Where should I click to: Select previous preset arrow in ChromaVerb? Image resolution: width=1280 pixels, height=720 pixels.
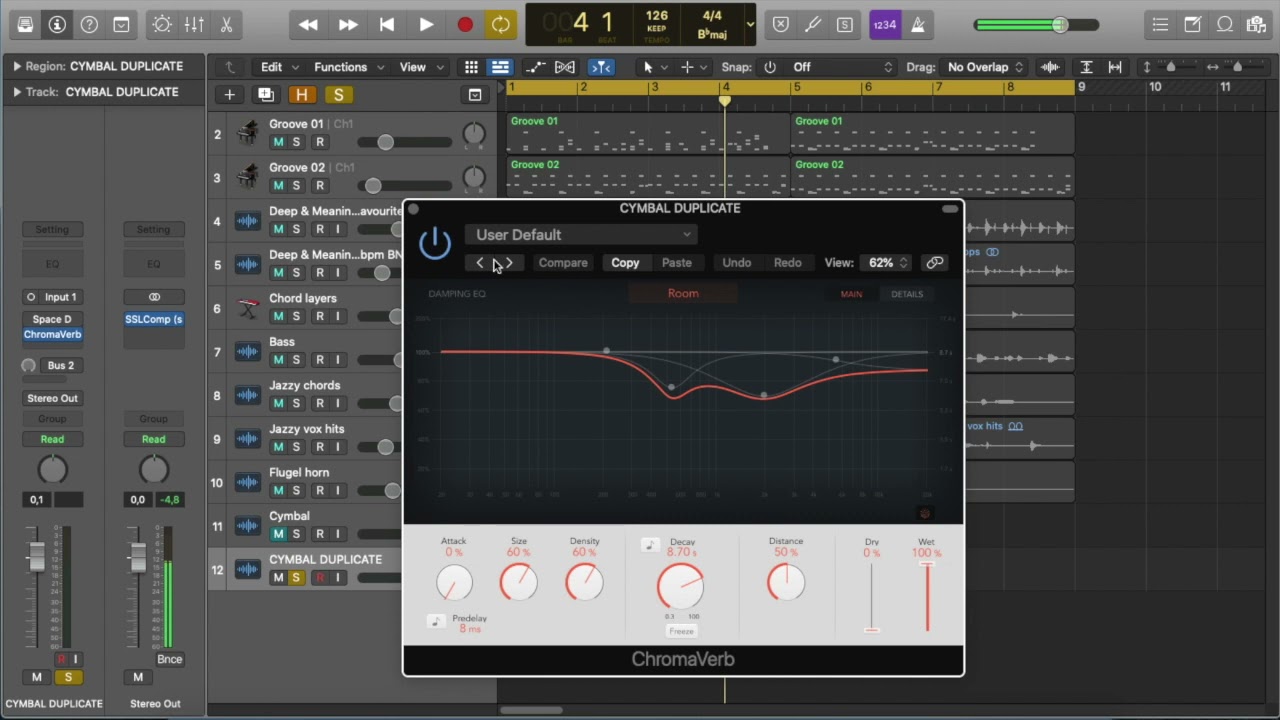point(480,263)
